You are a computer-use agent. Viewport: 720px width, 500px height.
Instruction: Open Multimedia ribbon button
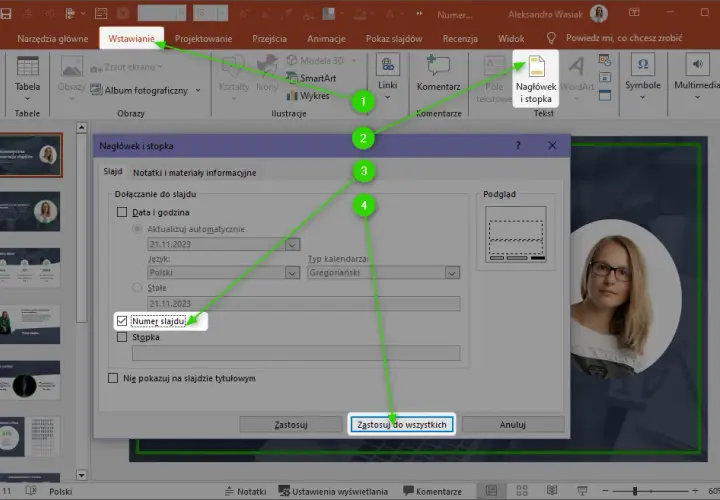pyautogui.click(x=696, y=78)
